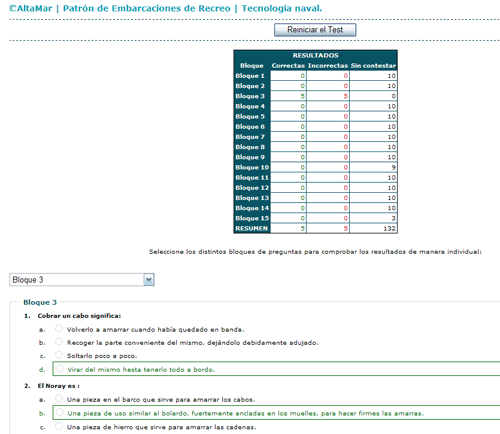Click the 'Bloque 10' row label in results
The width and height of the screenshot is (500, 434).
point(252,167)
